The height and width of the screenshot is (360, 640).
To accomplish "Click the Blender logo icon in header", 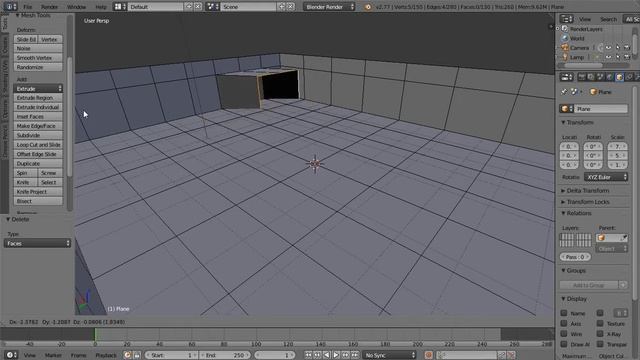I will 368,7.
